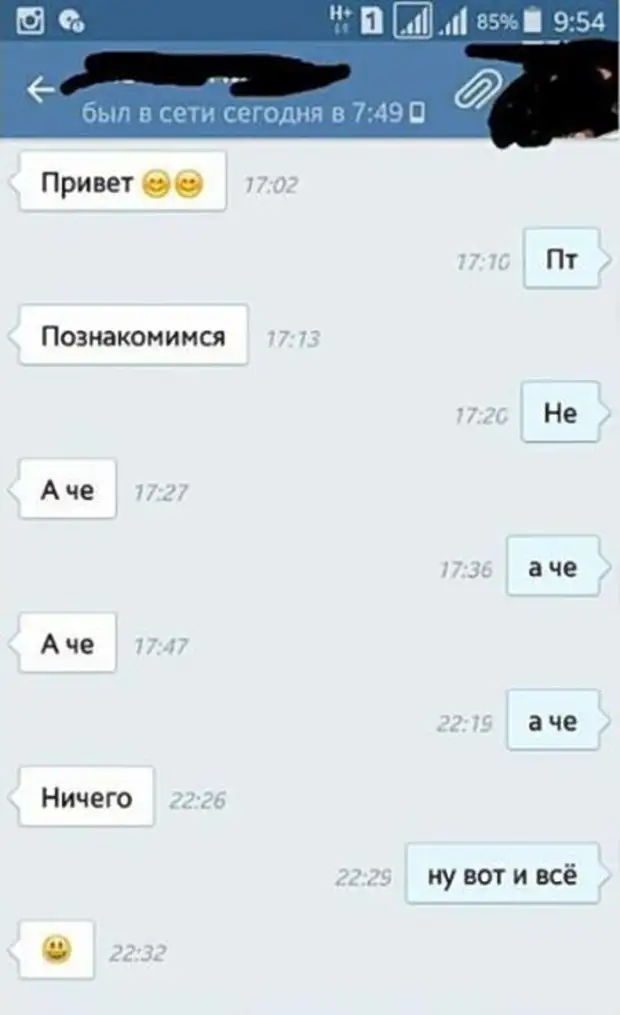The height and width of the screenshot is (1015, 620).
Task: Select the 'Познакомимся' message bubble
Action: coord(133,335)
